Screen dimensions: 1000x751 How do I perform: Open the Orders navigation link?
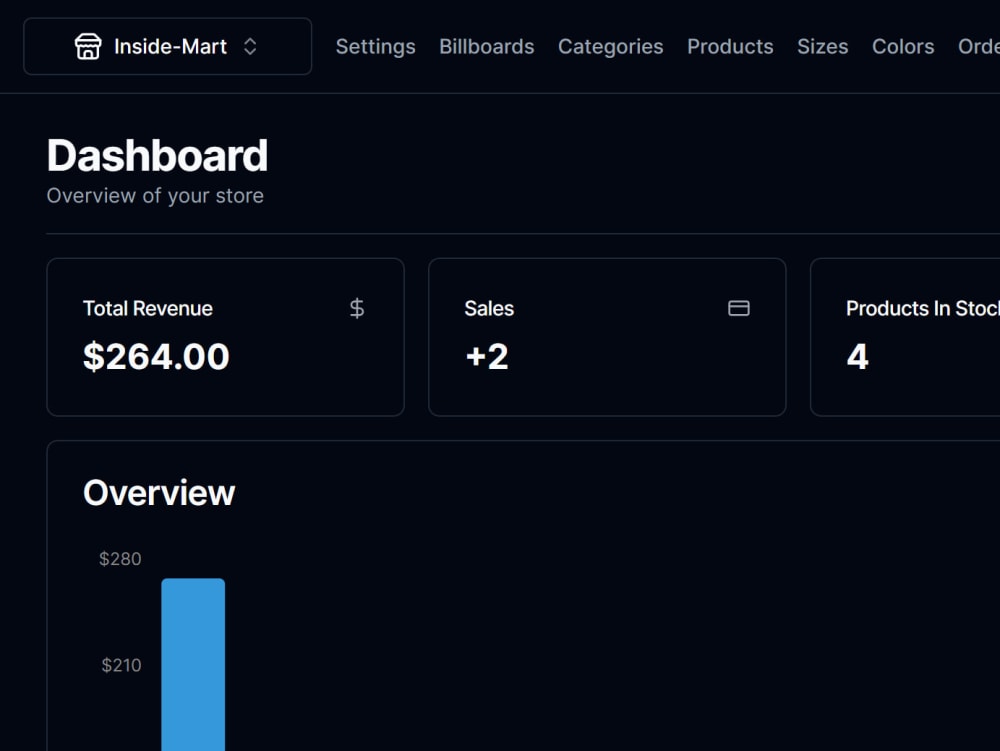(979, 47)
